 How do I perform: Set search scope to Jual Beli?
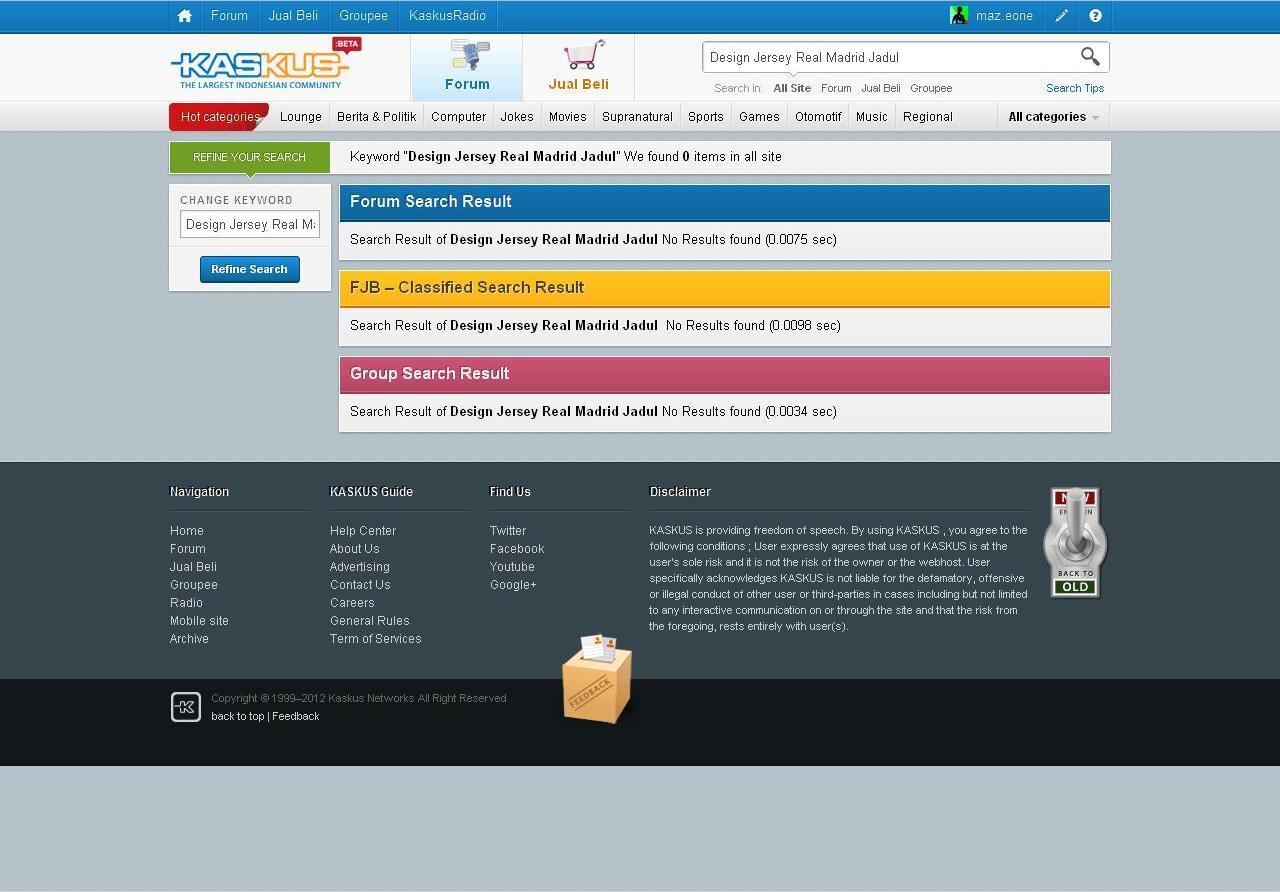coord(880,88)
